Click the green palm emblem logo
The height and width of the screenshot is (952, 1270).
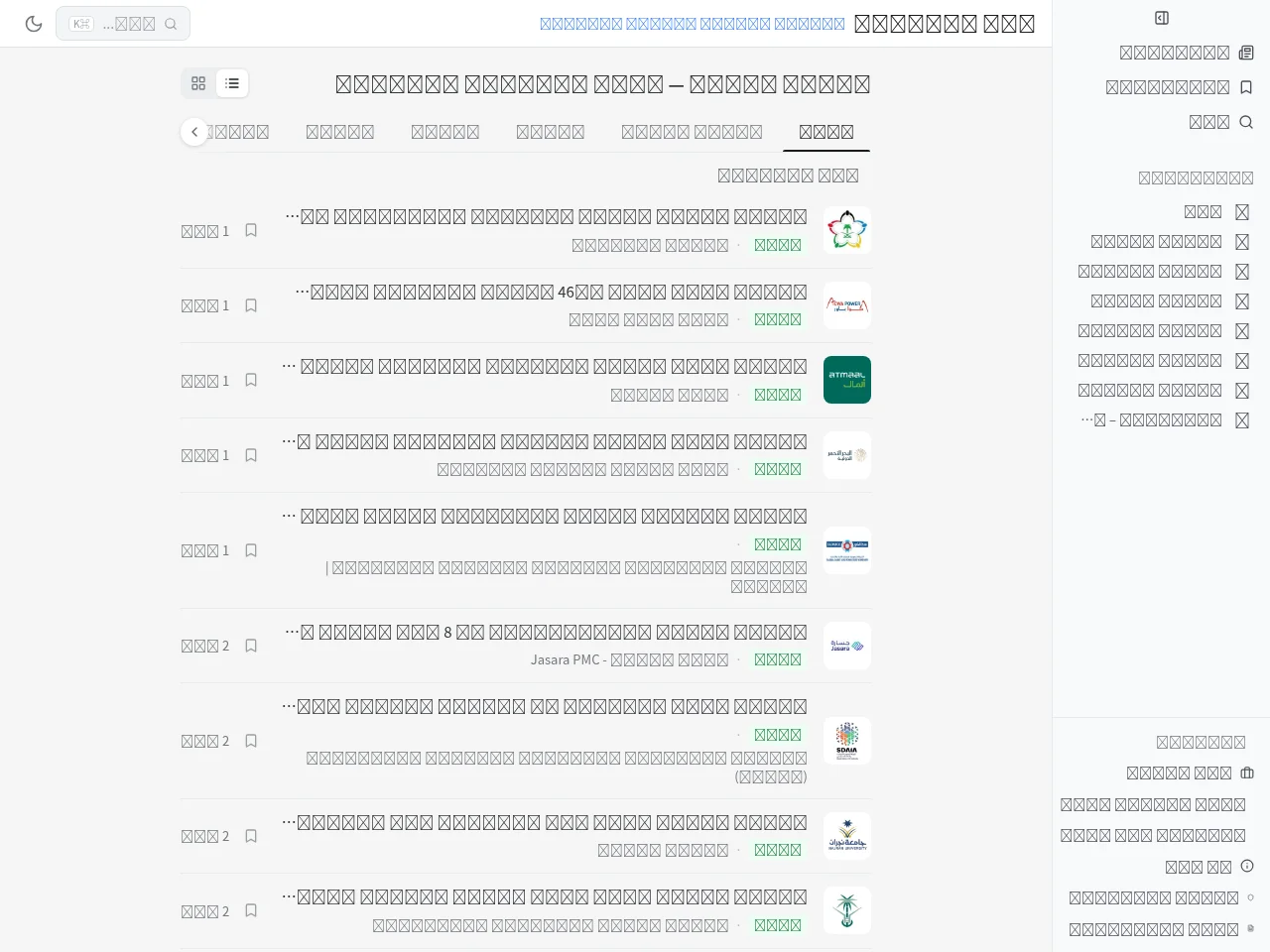coord(847,910)
